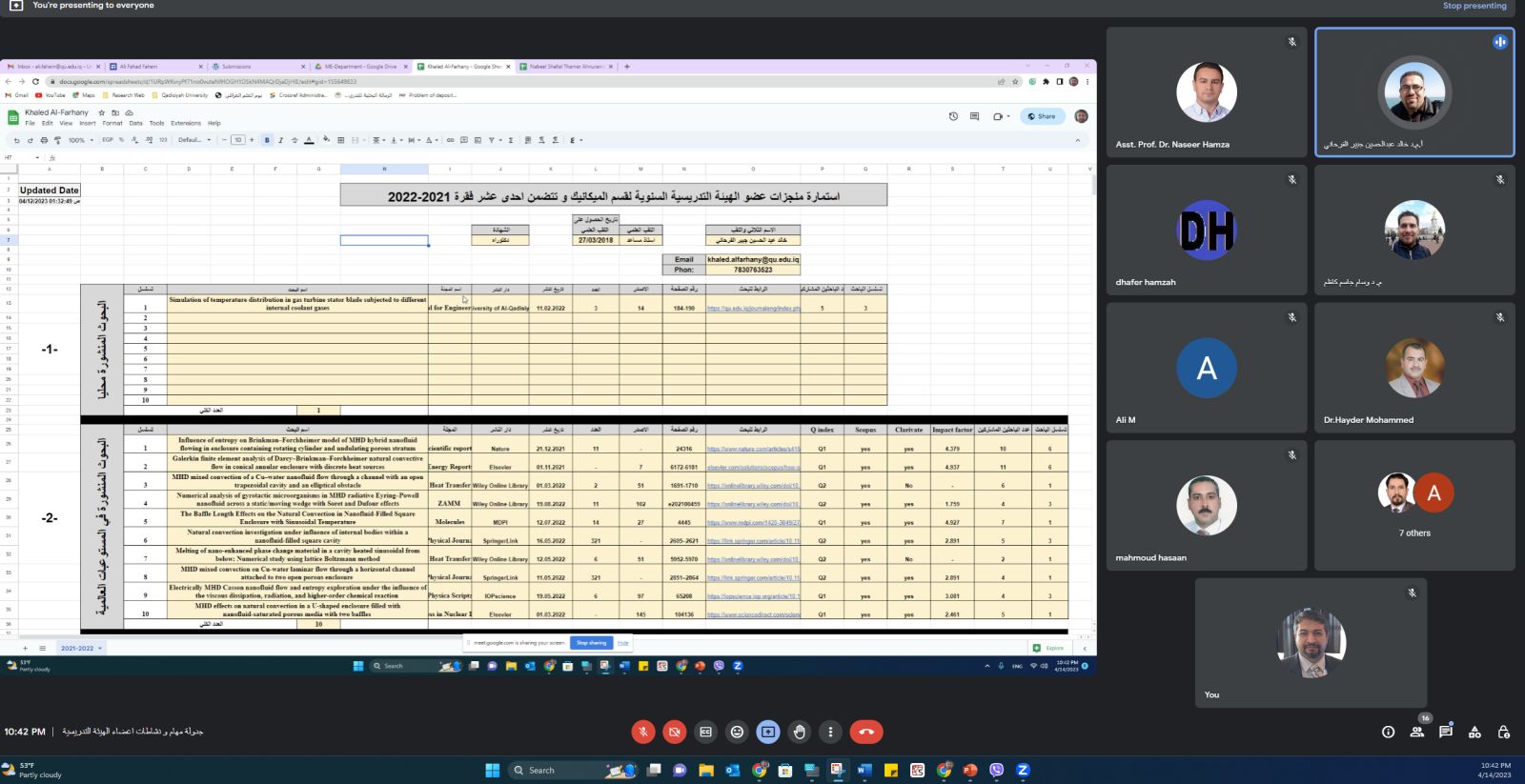1525x784 pixels.
Task: Leave the call with red hang-up button
Action: 866,732
